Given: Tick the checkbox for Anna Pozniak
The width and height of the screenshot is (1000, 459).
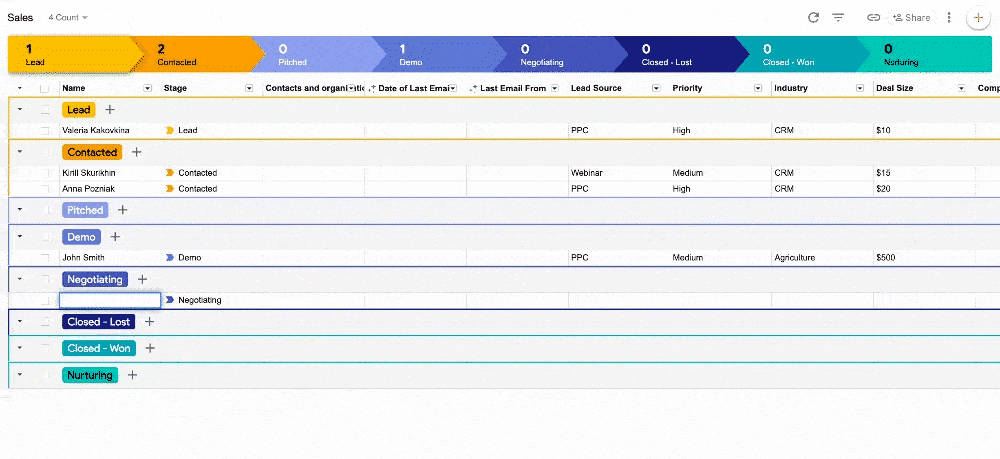Looking at the screenshot, I should (45, 189).
